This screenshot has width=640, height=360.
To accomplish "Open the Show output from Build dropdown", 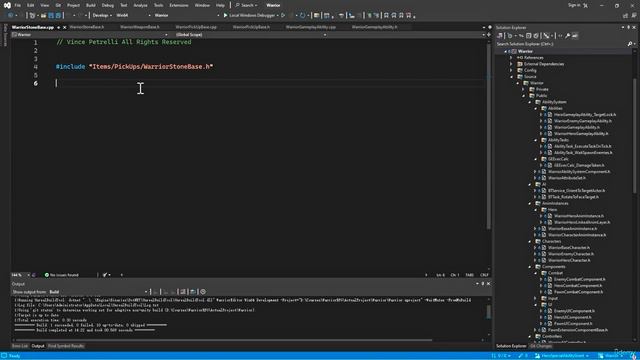I will pyautogui.click(x=98, y=292).
